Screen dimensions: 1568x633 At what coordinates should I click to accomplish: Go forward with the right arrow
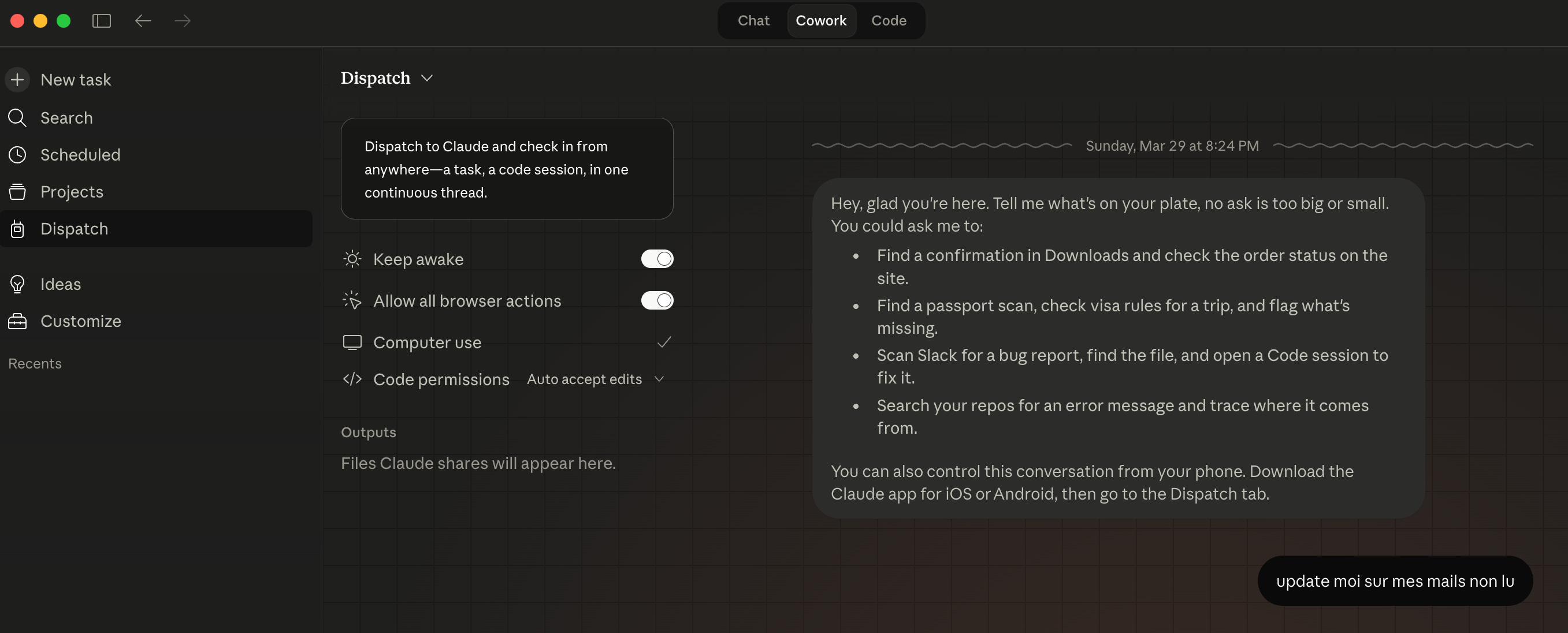point(183,21)
